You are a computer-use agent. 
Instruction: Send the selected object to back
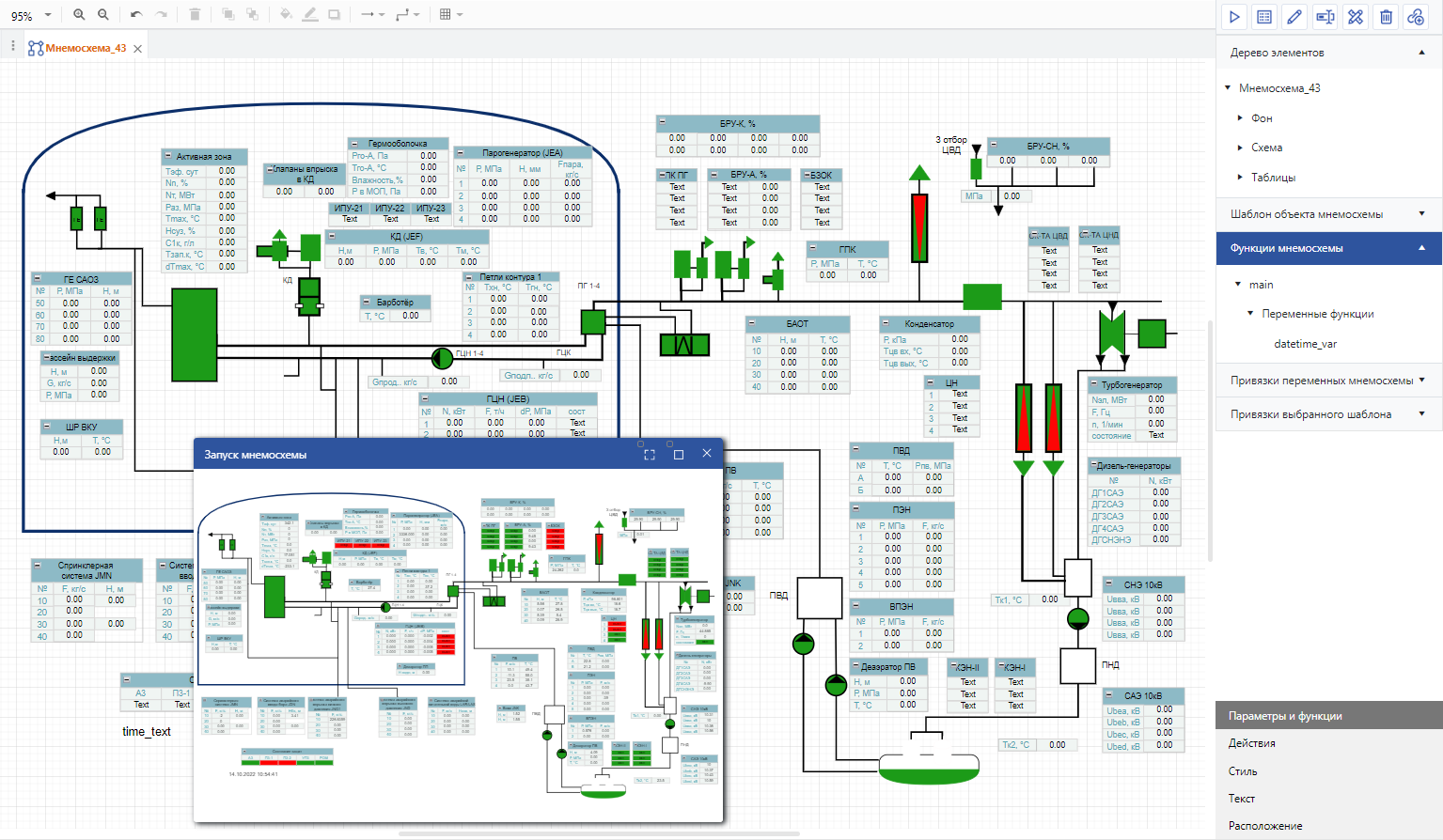point(252,15)
